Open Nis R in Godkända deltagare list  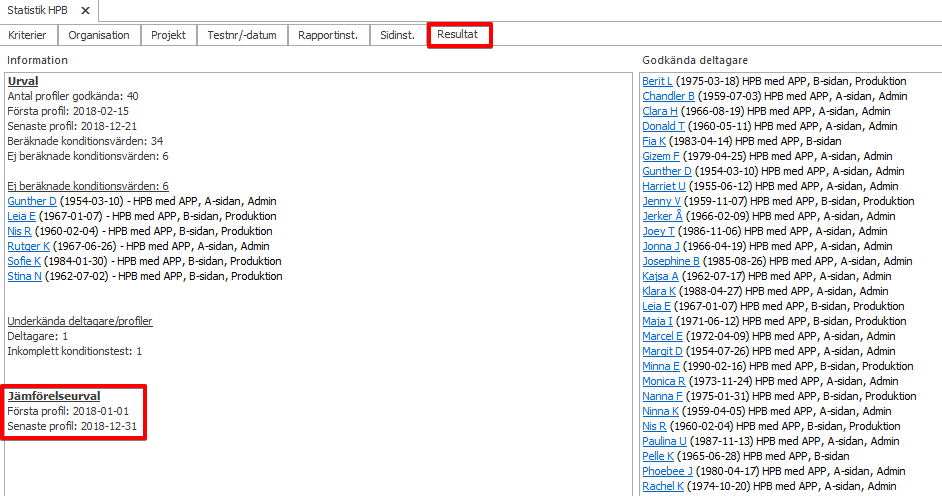(x=654, y=426)
